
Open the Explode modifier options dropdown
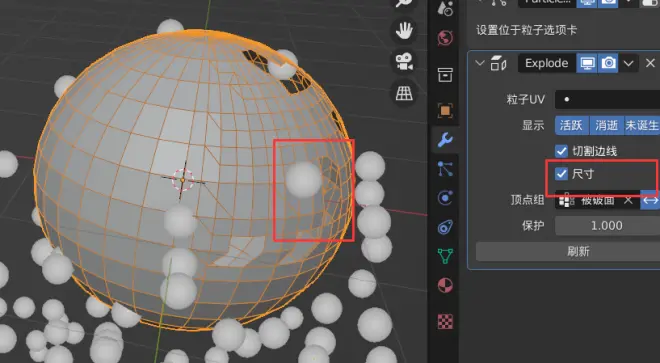click(x=628, y=63)
